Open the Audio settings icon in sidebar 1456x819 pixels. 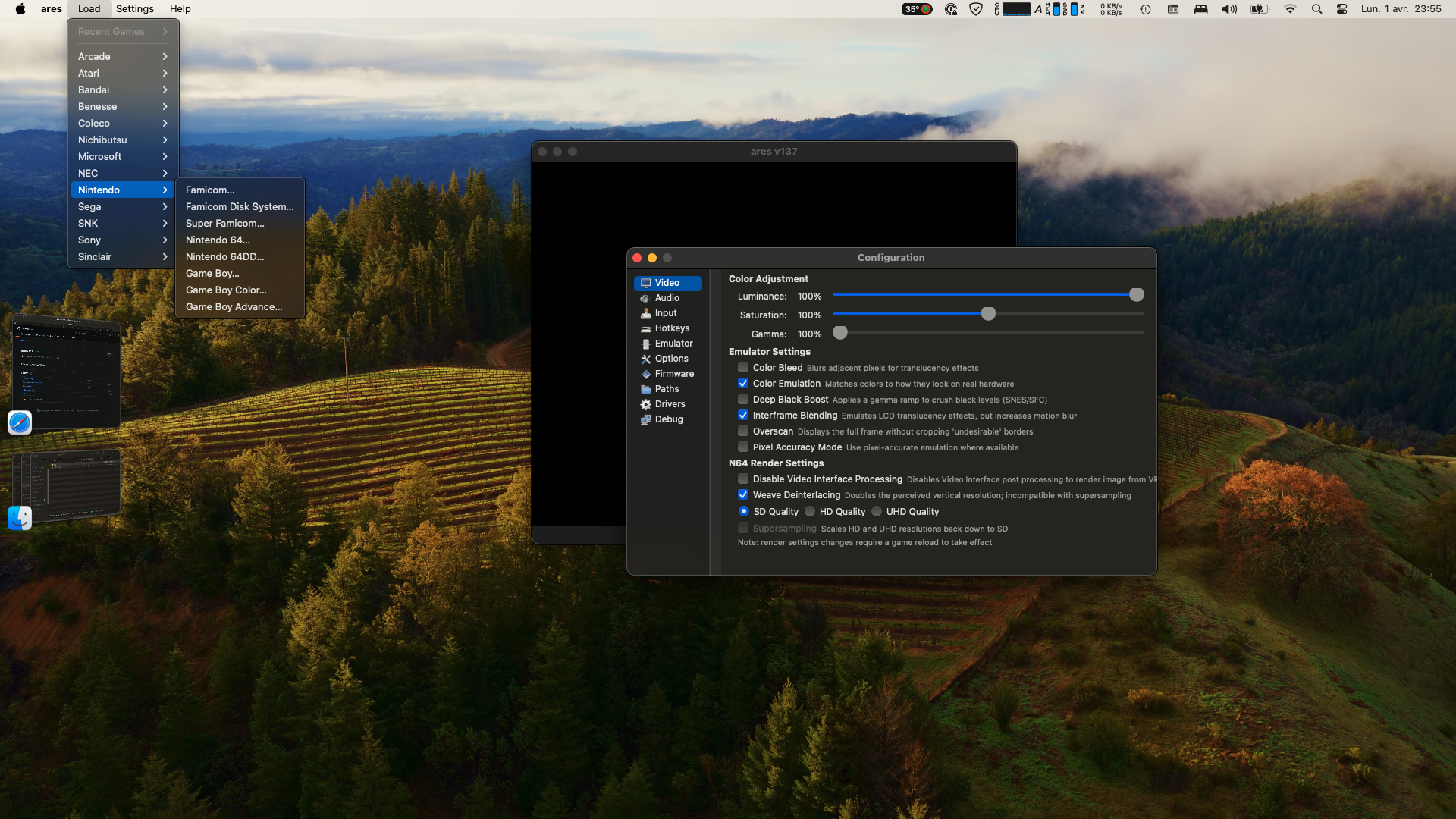point(645,298)
